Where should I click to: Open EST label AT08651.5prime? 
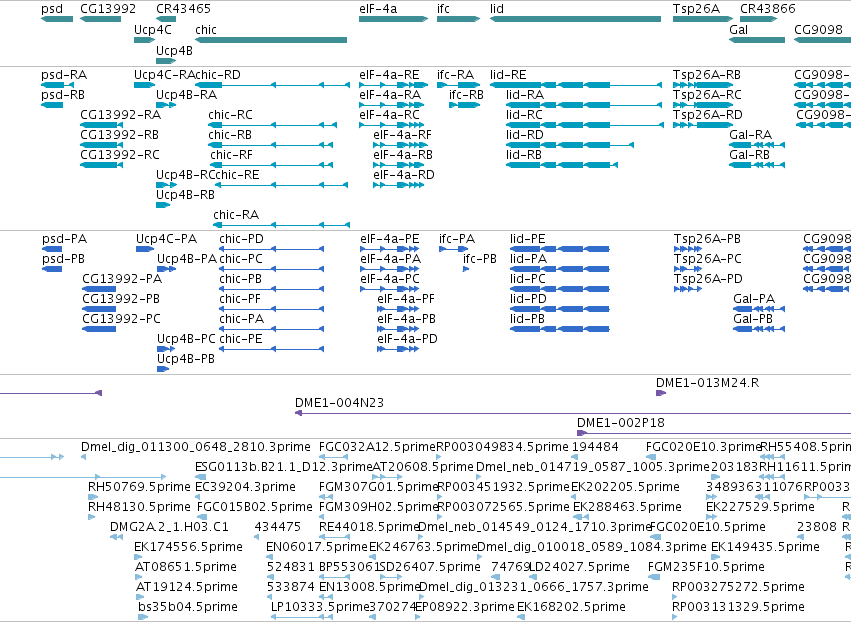pyautogui.click(x=186, y=567)
